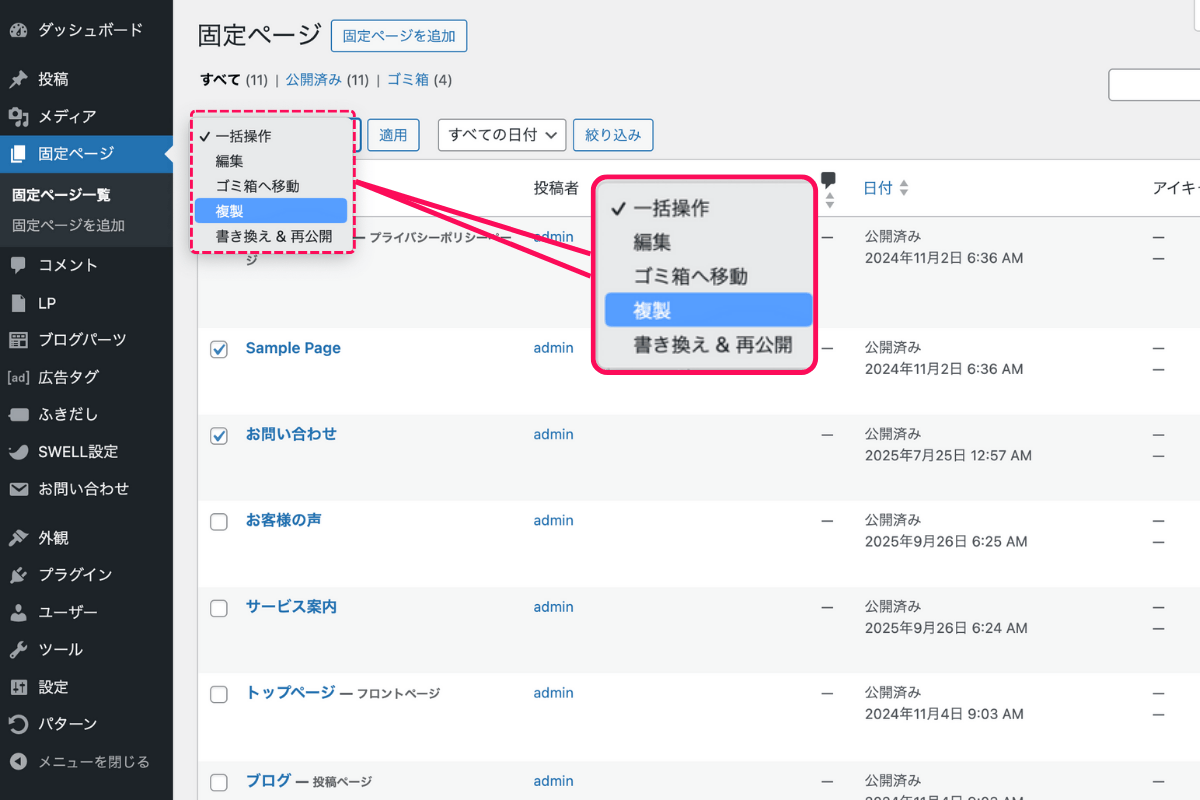Click the Comments speech bubble sidebar icon
This screenshot has width=1200, height=800.
click(18, 266)
